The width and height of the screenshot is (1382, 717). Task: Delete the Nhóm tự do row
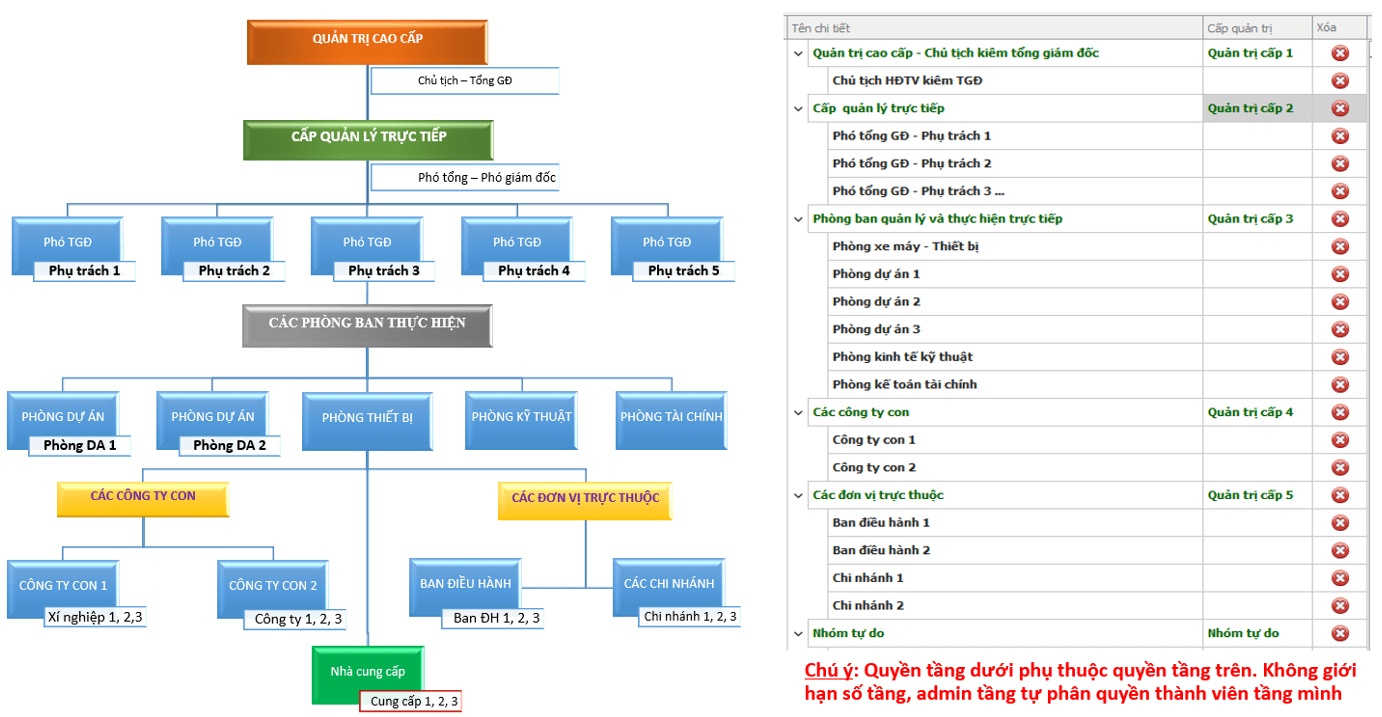(1340, 633)
